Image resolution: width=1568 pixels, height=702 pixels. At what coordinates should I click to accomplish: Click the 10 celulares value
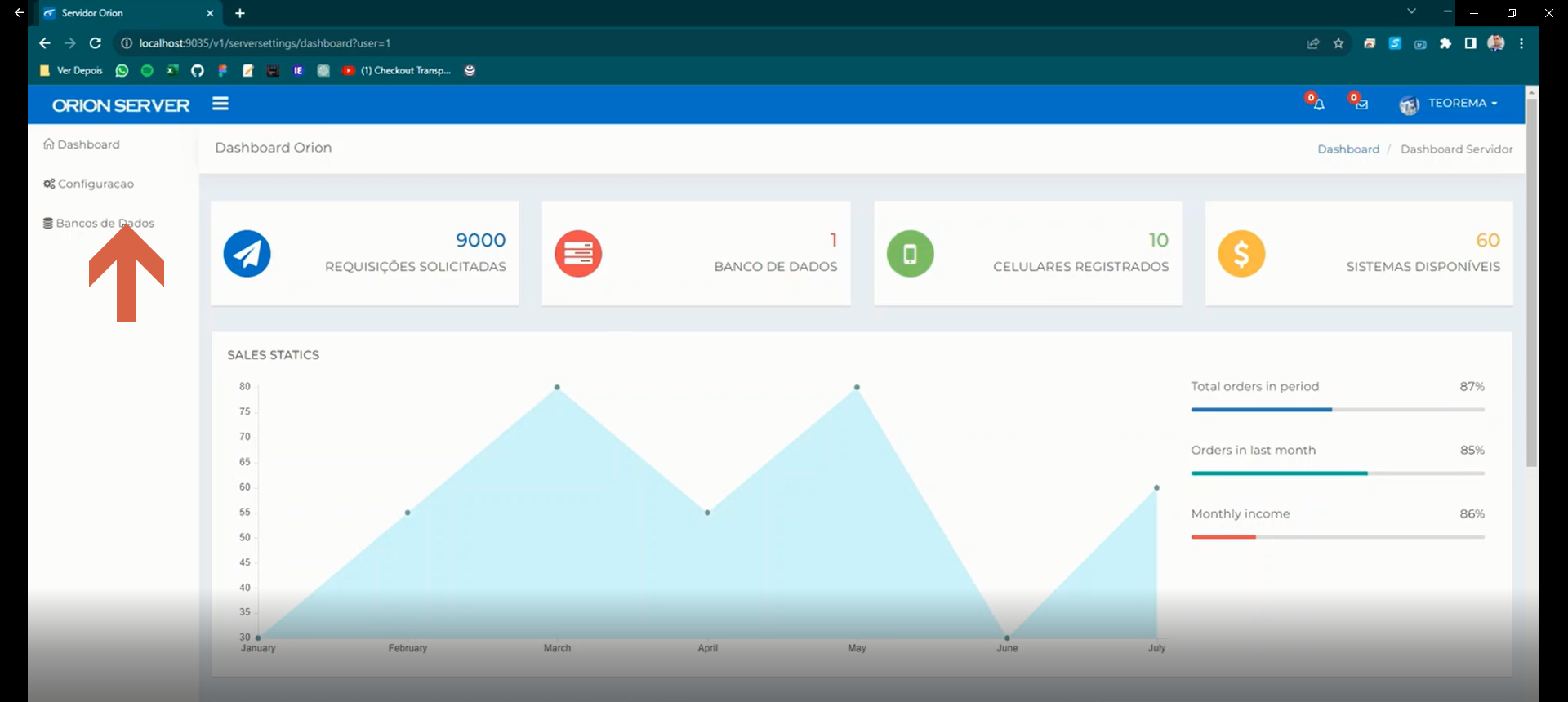click(1159, 240)
